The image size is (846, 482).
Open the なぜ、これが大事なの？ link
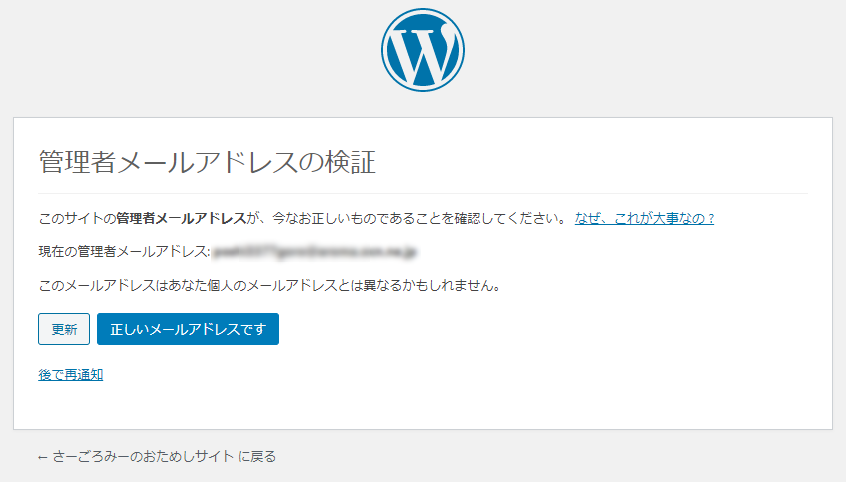point(644,218)
